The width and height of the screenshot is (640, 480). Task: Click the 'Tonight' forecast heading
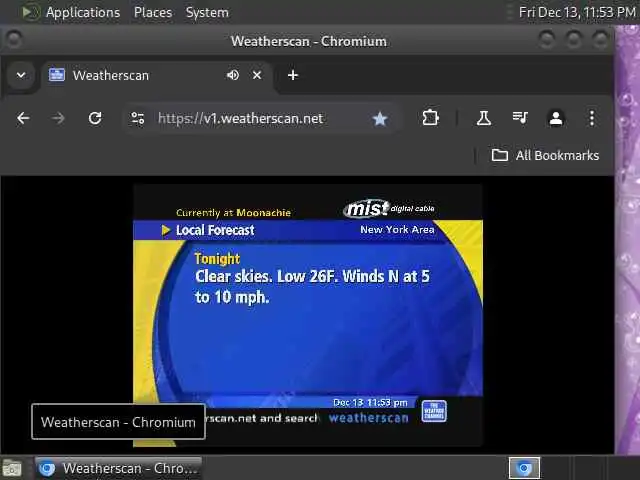[217, 259]
